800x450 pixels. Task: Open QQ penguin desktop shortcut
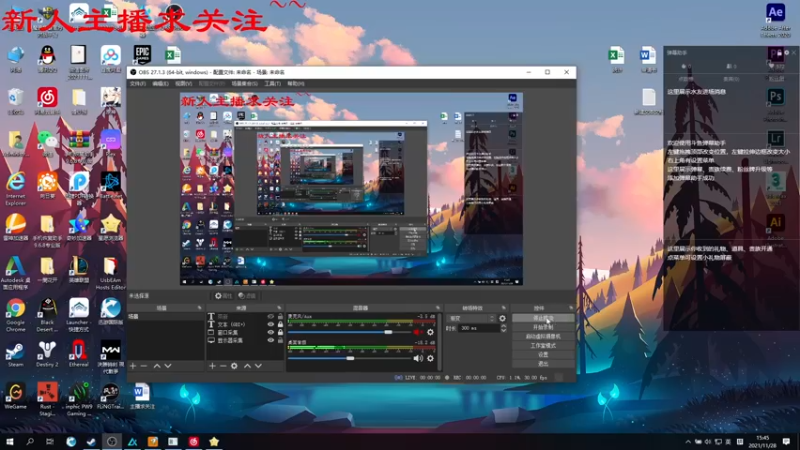pos(47,59)
